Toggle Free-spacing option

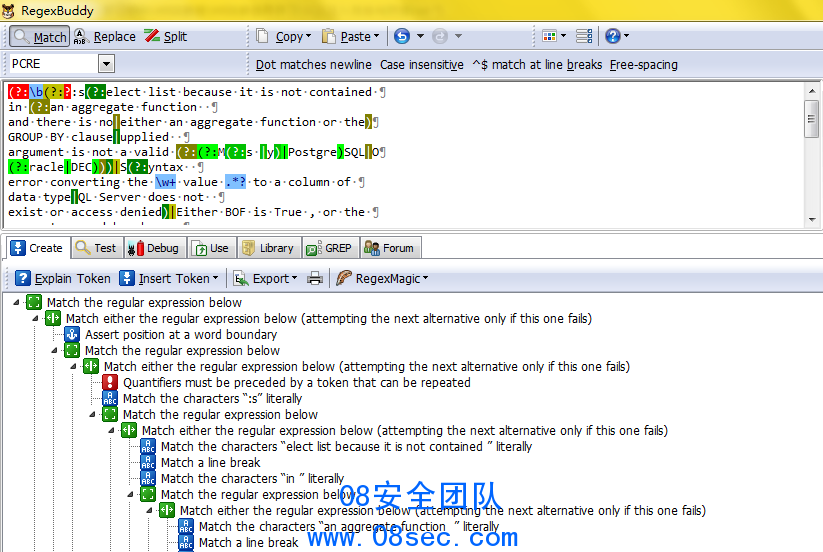pyautogui.click(x=643, y=65)
